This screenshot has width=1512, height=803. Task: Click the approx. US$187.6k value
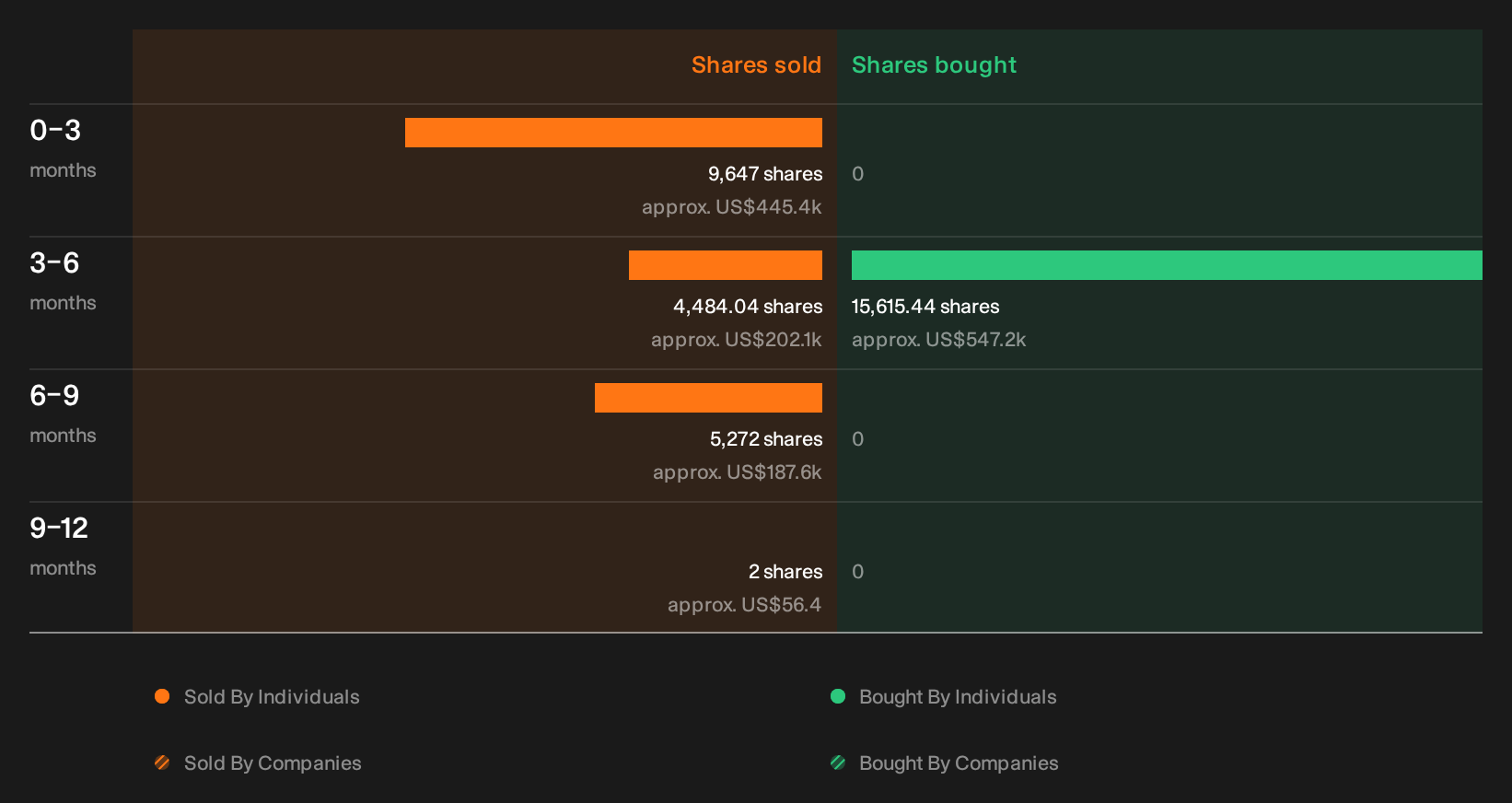pyautogui.click(x=738, y=472)
